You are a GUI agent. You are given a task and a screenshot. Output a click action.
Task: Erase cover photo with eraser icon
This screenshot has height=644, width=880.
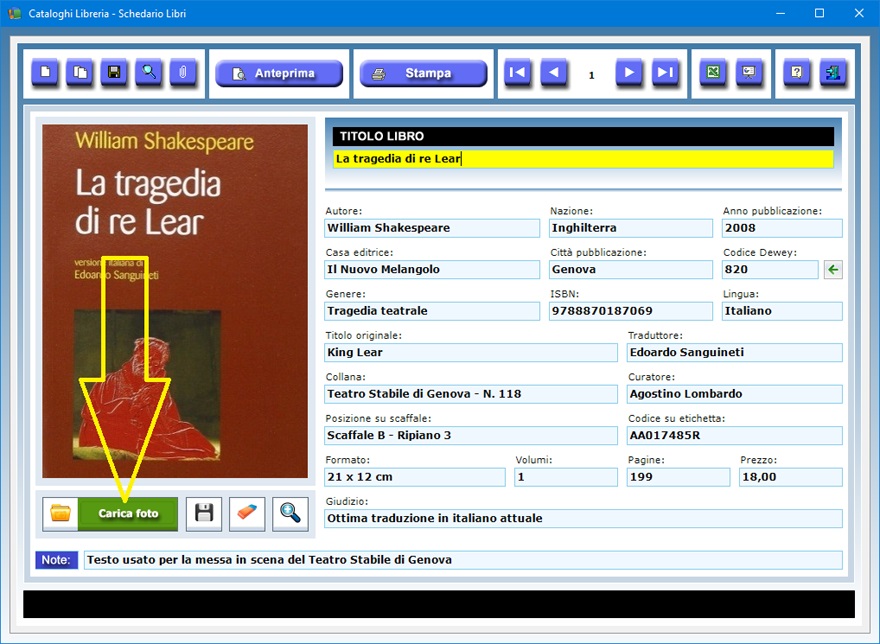[x=247, y=513]
